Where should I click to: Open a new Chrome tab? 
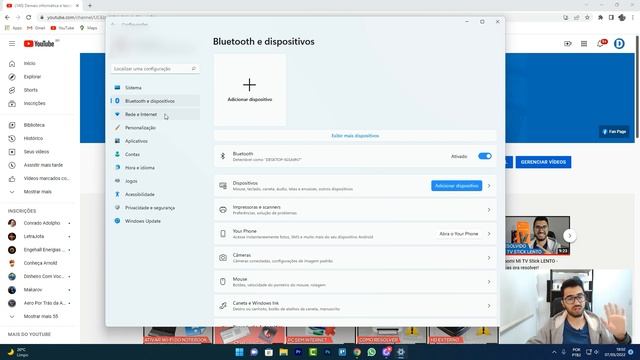tap(90, 6)
